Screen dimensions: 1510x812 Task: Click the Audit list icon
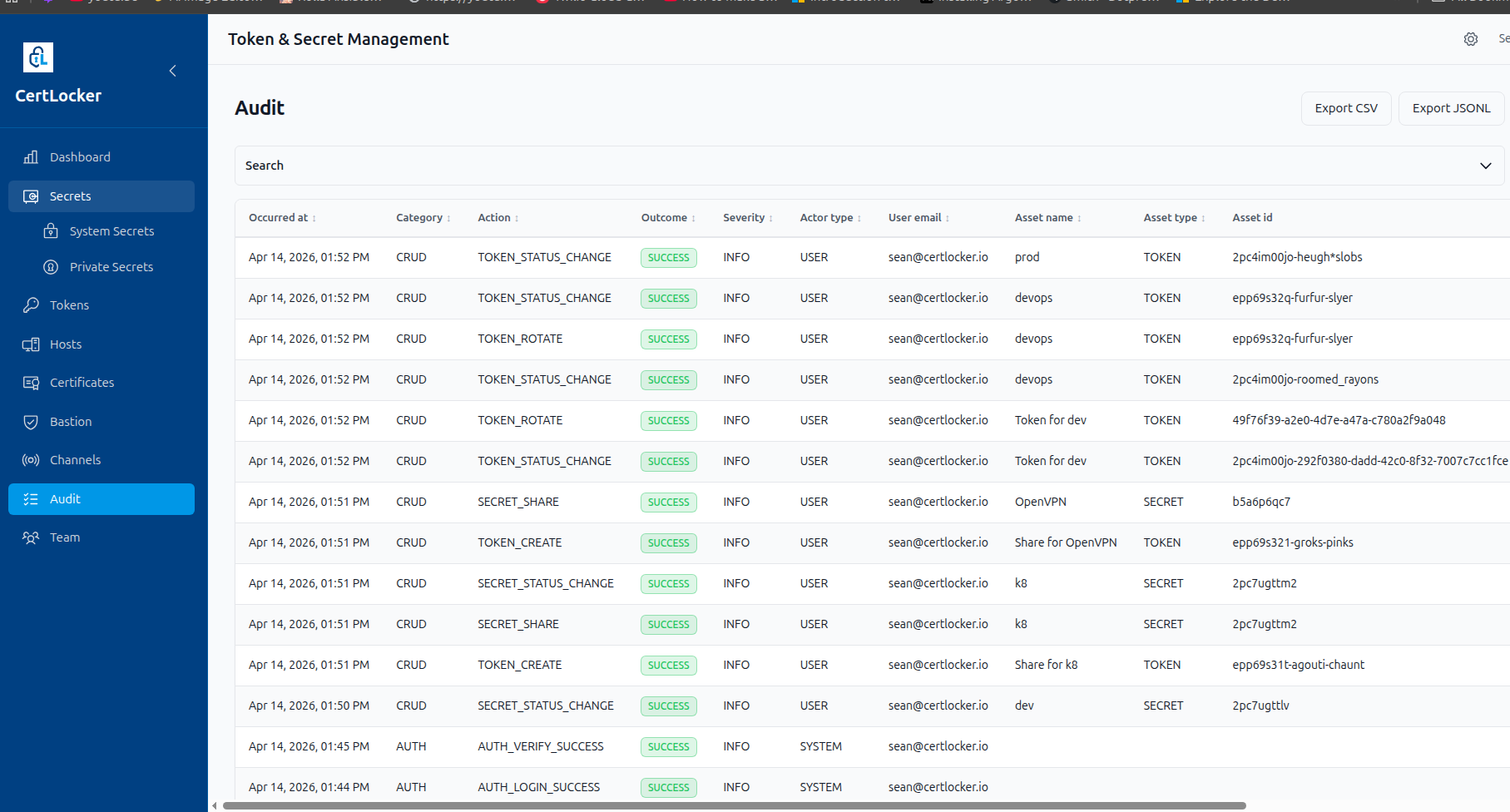[x=31, y=499]
